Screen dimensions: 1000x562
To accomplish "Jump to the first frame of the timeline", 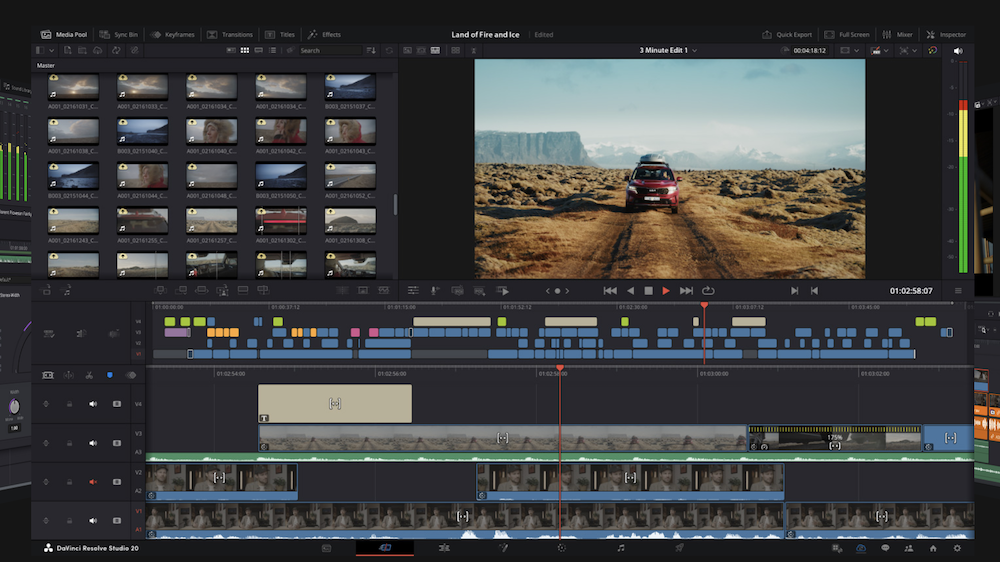I will tap(610, 291).
